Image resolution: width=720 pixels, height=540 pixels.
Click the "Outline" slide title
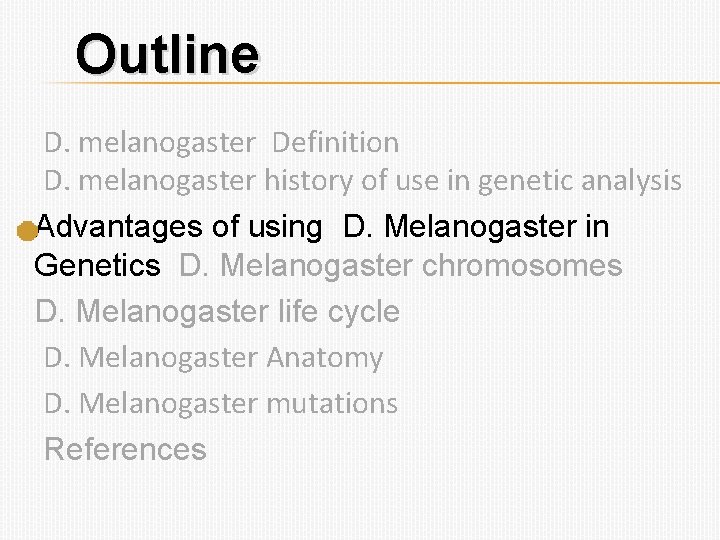167,53
